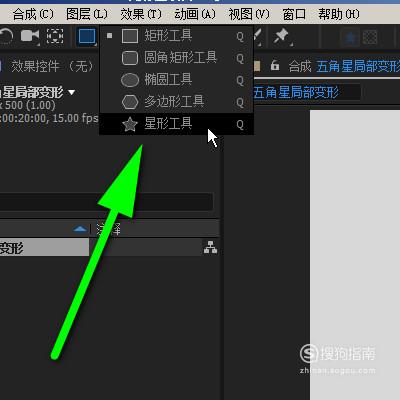The height and width of the screenshot is (400, 400).
Task: Click the 00:20:00, 15.00 fps info text
Action: (x=49, y=118)
